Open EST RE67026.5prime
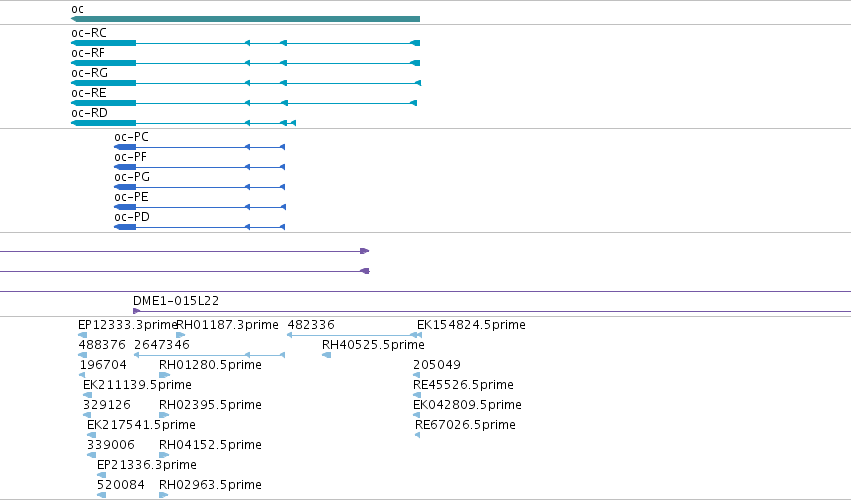Screen dimensions: 851x500 [x=465, y=425]
